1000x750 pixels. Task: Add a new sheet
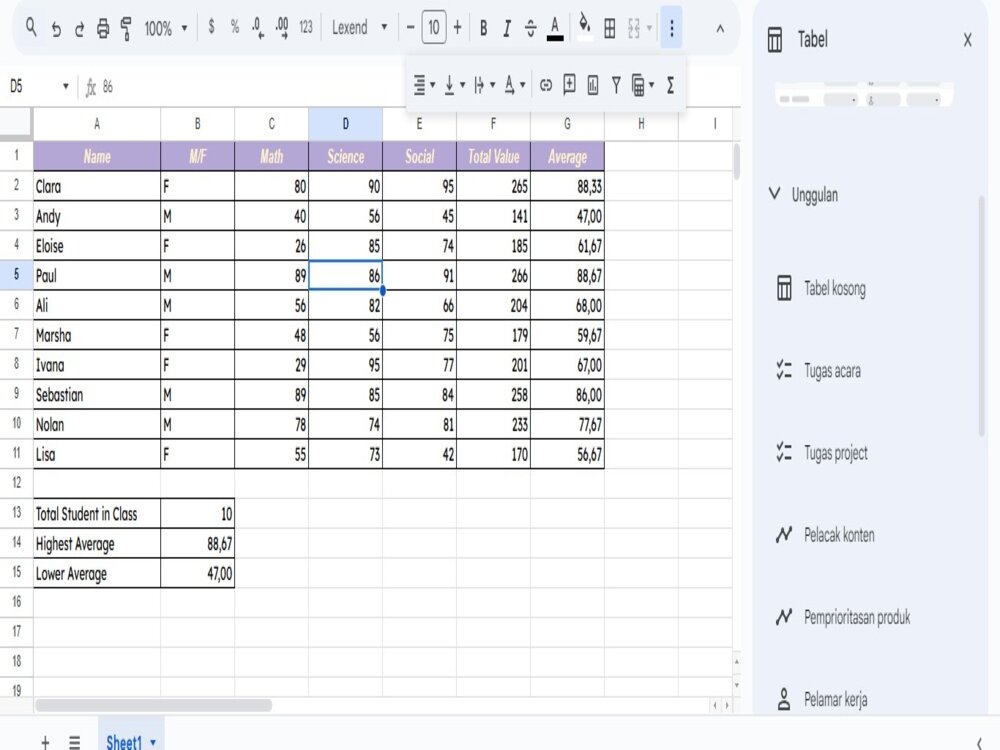(45, 742)
